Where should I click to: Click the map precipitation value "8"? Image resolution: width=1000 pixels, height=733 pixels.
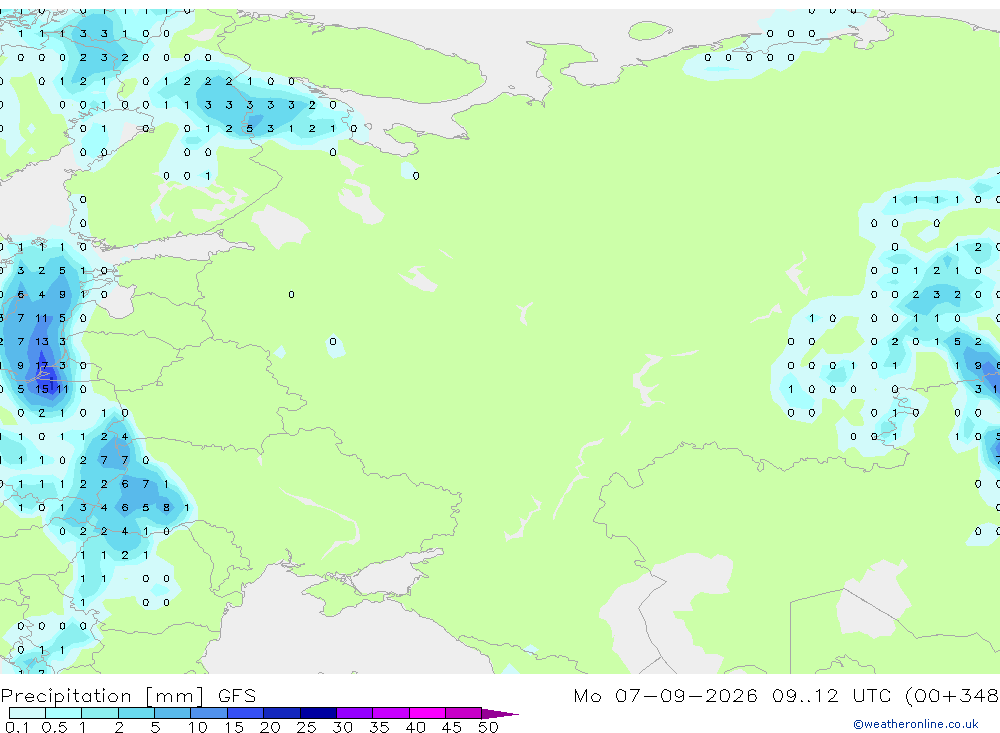pos(166,508)
